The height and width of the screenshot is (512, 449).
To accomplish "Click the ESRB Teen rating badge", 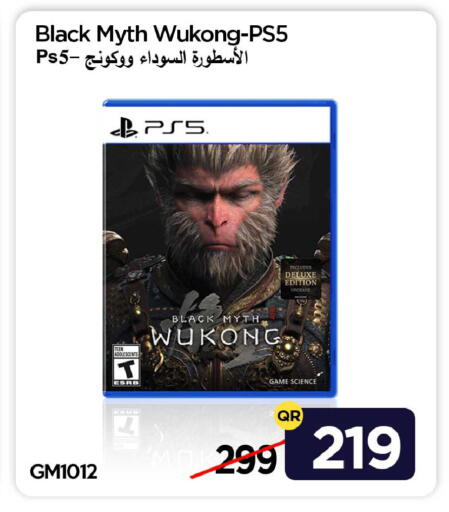I will [x=126, y=365].
